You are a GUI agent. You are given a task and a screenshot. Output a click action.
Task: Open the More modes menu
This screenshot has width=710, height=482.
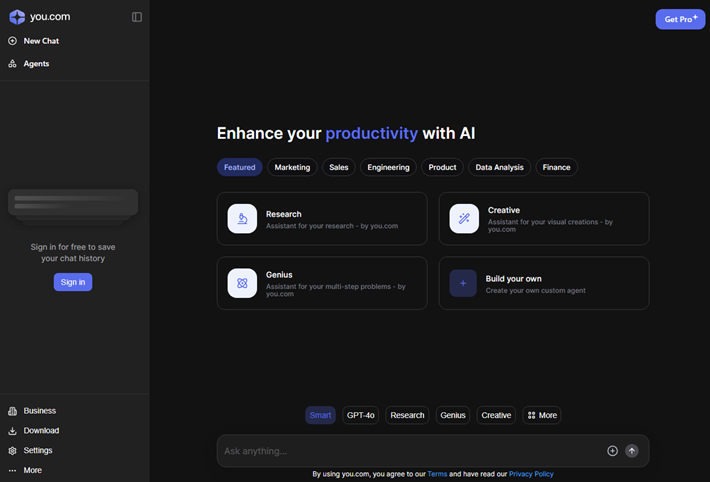[542, 415]
